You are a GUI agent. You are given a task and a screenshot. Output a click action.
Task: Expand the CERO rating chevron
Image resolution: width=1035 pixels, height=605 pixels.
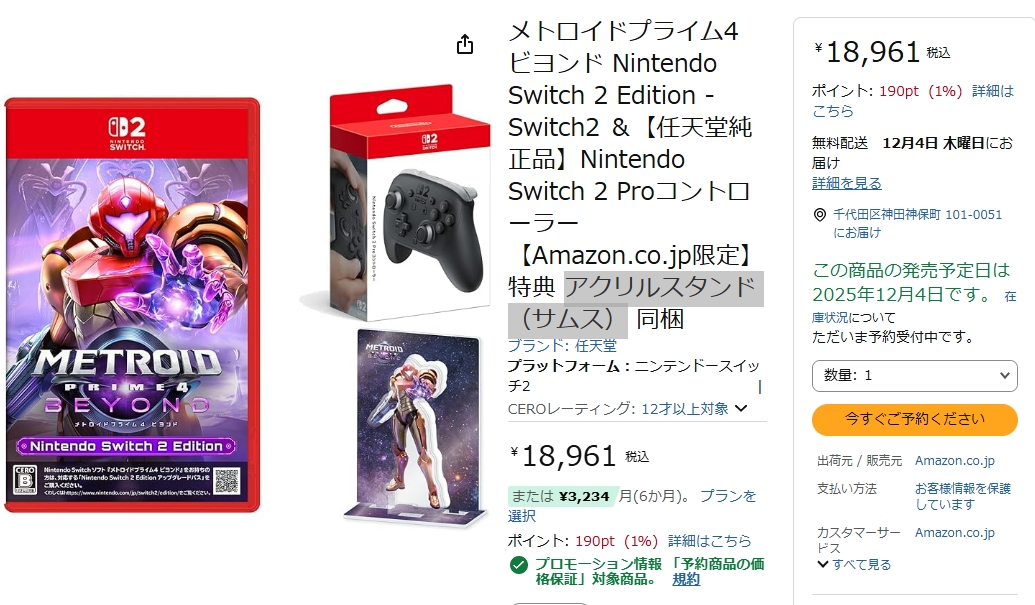[x=741, y=408]
